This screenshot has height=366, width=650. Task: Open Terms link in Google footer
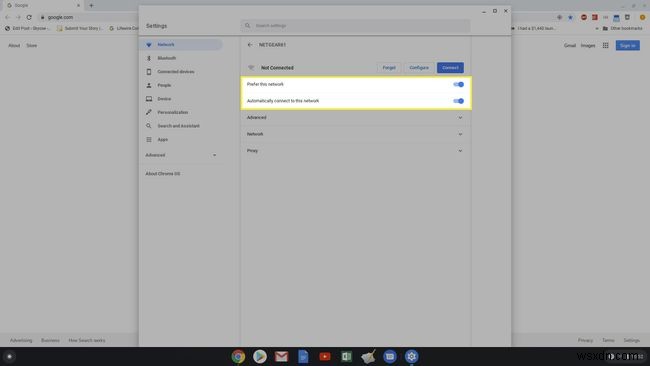(x=608, y=340)
